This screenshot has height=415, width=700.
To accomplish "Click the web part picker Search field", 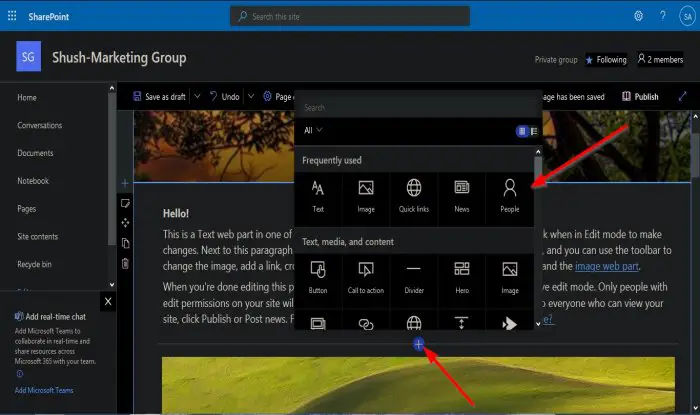I will (418, 108).
